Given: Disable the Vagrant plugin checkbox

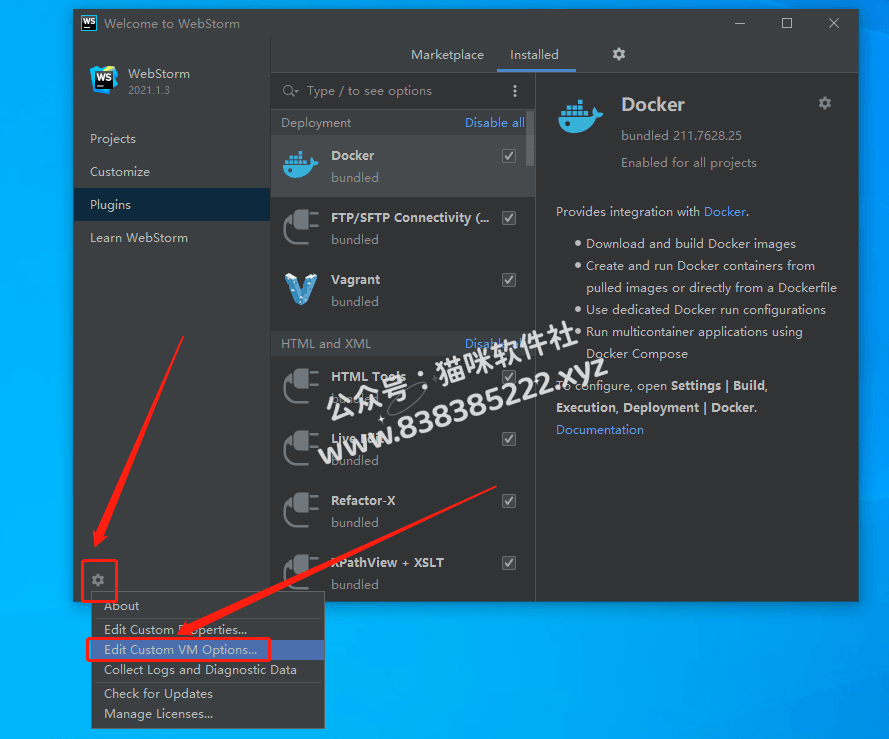Looking at the screenshot, I should pyautogui.click(x=509, y=280).
